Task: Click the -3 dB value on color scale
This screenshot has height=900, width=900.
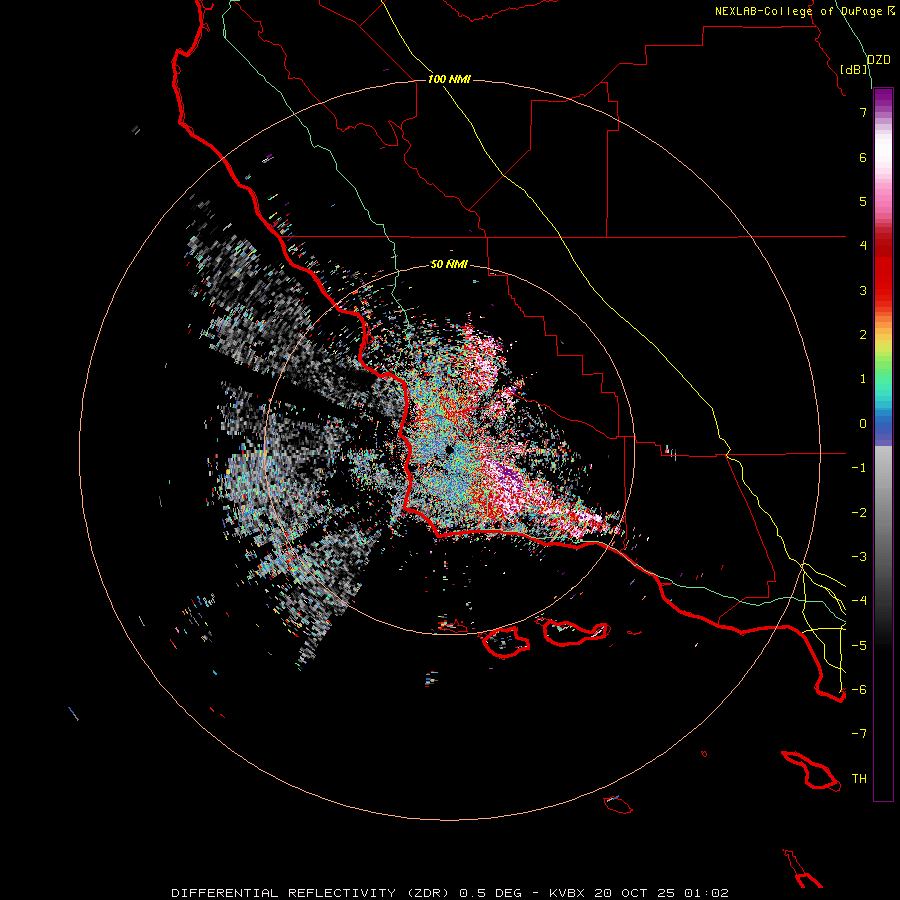Action: [859, 557]
